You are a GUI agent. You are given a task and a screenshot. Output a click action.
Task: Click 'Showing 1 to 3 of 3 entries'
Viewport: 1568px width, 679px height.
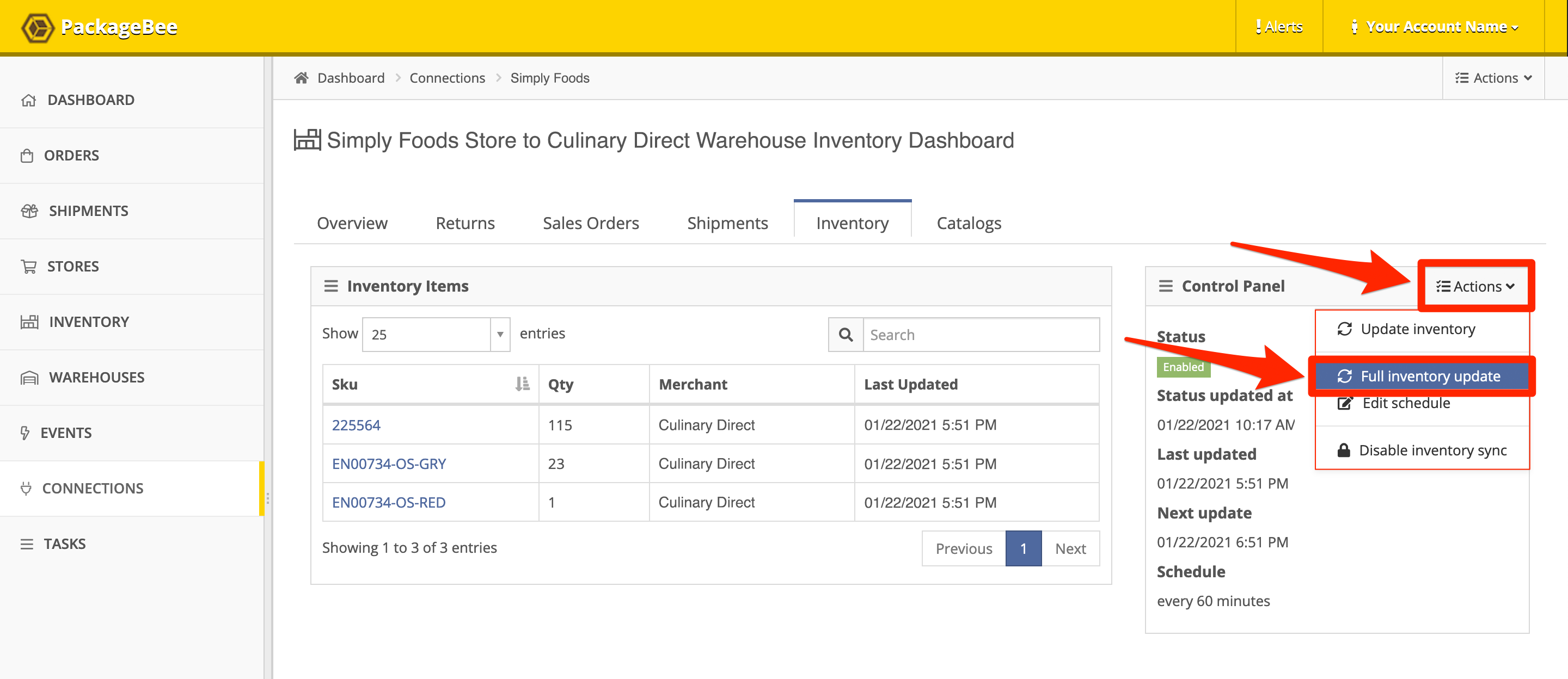coord(409,547)
